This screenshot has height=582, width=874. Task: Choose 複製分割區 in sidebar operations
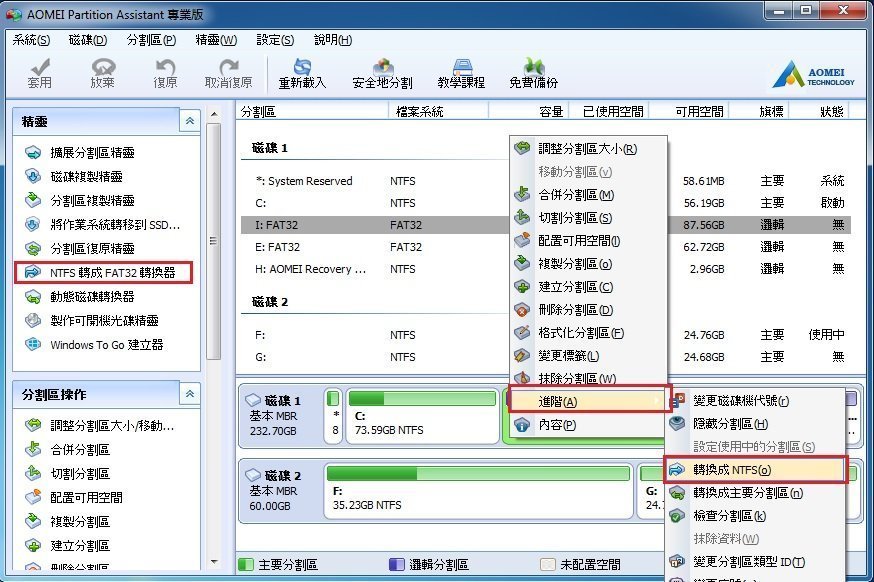[x=67, y=521]
